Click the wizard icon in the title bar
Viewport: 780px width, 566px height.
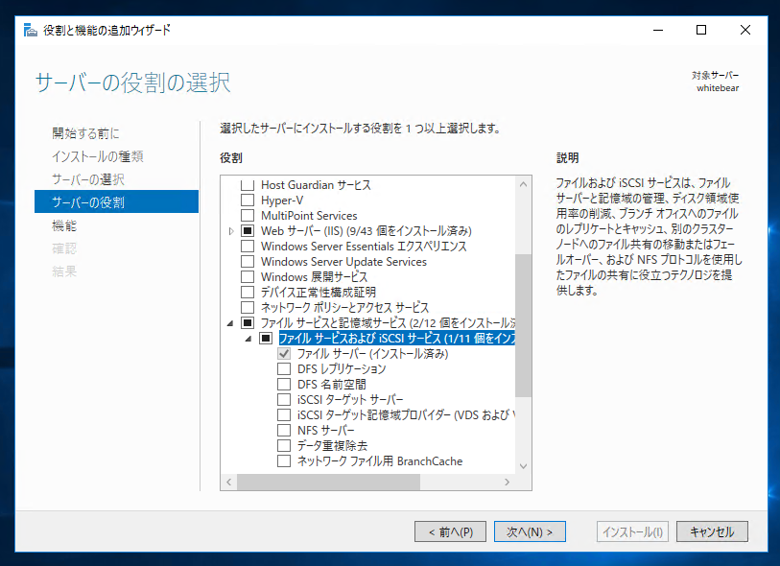point(30,30)
